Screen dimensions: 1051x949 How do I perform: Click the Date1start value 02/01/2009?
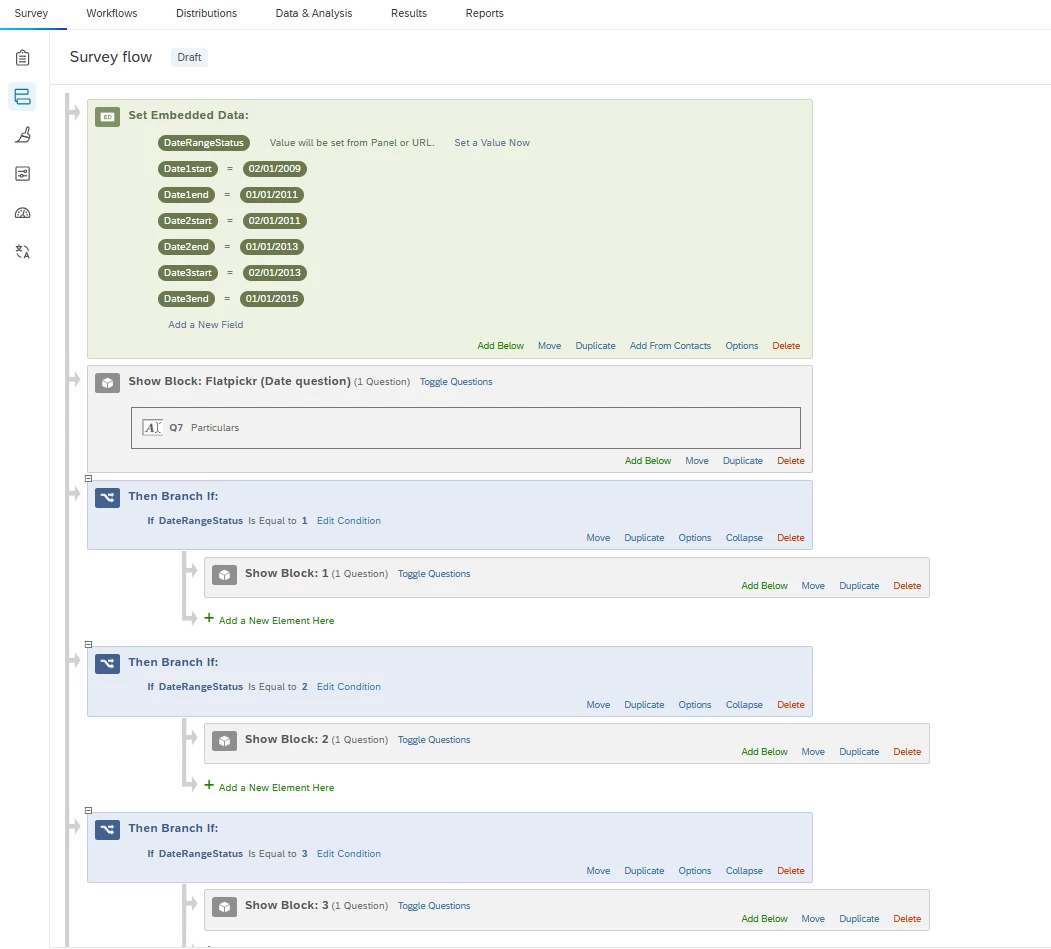coord(275,169)
